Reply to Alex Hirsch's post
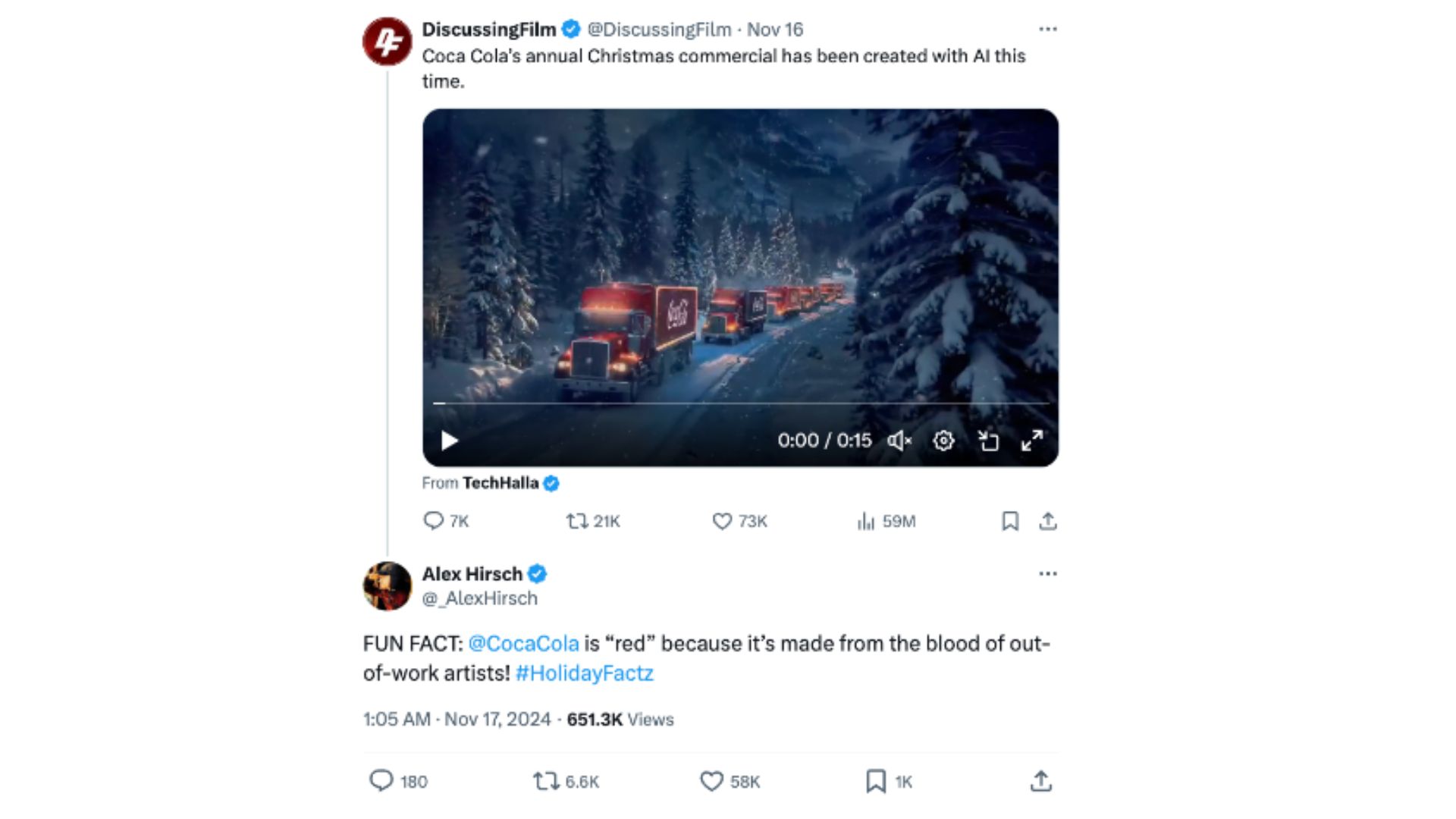The image size is (1456, 819). (x=381, y=781)
